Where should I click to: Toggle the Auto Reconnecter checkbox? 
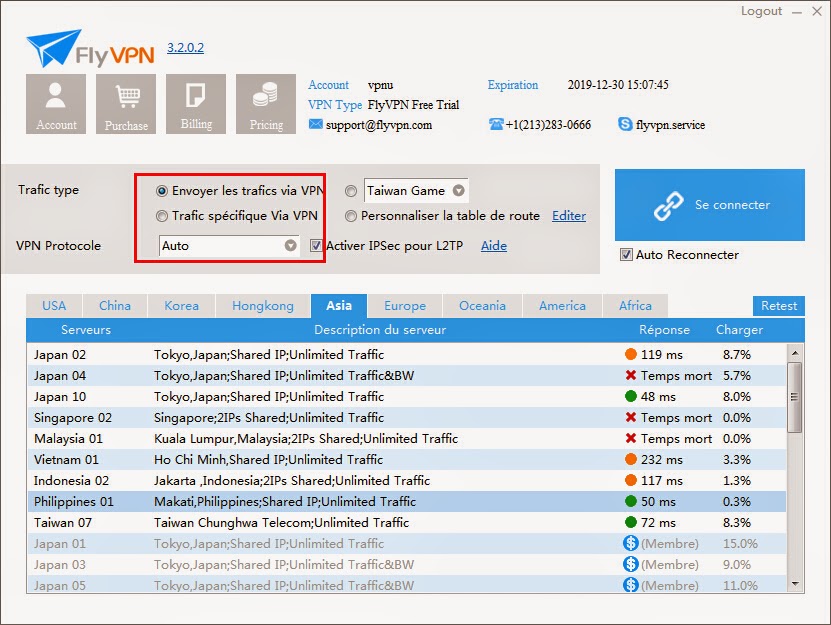pyautogui.click(x=626, y=254)
